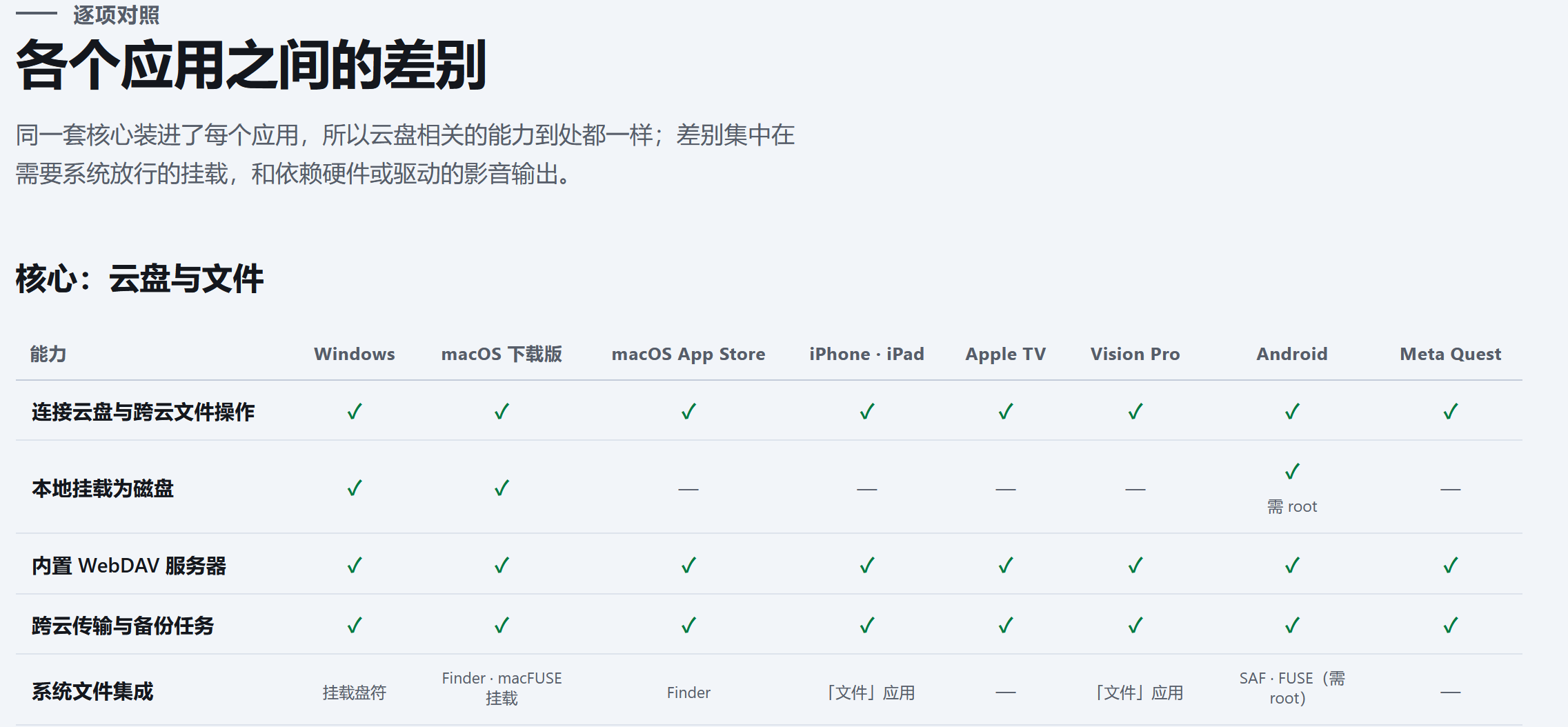Click the Meta Quest checkmark for 跨云传输与备份任务
Image resolution: width=1568 pixels, height=727 pixels.
pos(1451,626)
